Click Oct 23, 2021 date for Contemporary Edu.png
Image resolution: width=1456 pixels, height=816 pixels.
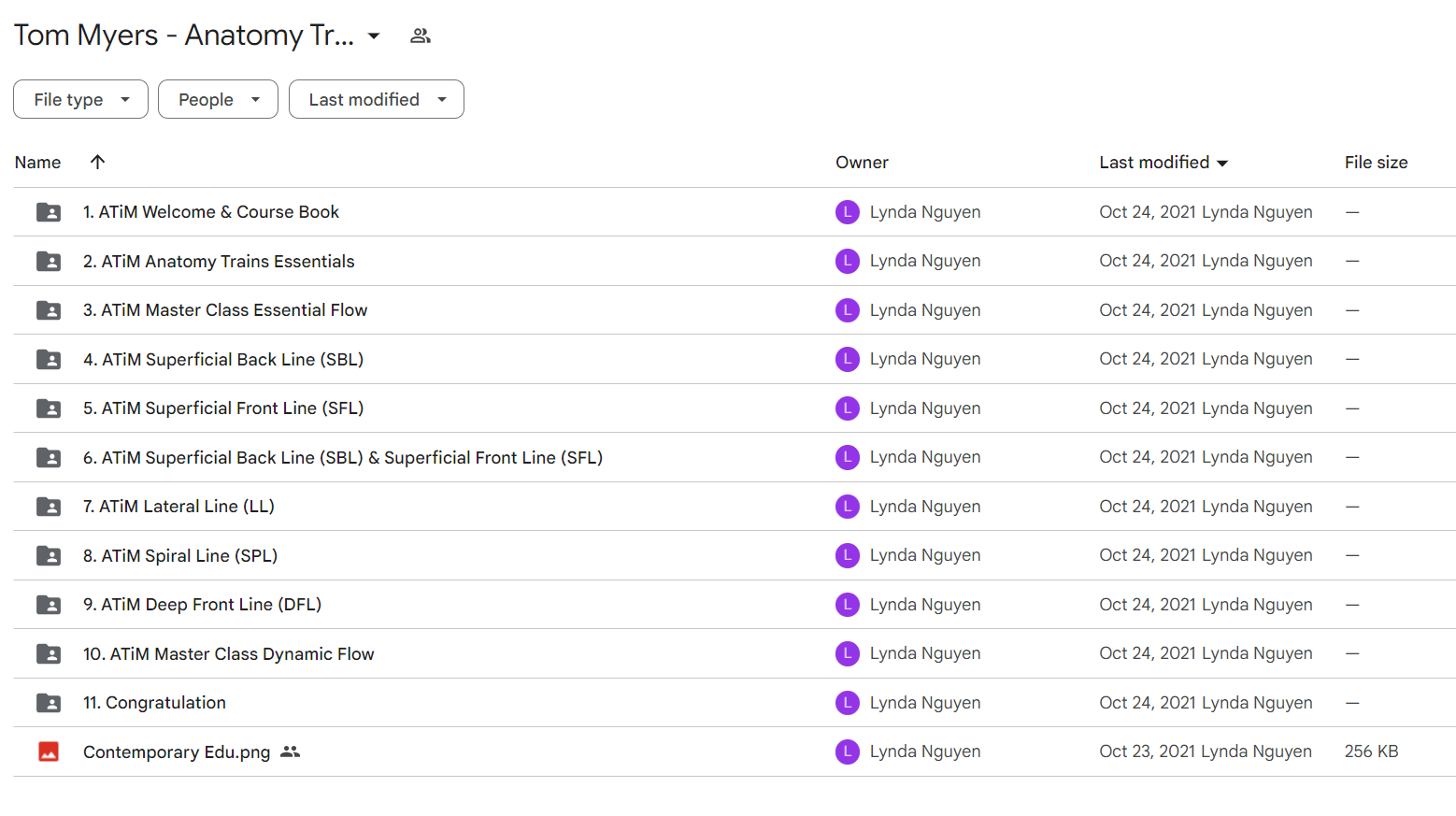[1148, 752]
